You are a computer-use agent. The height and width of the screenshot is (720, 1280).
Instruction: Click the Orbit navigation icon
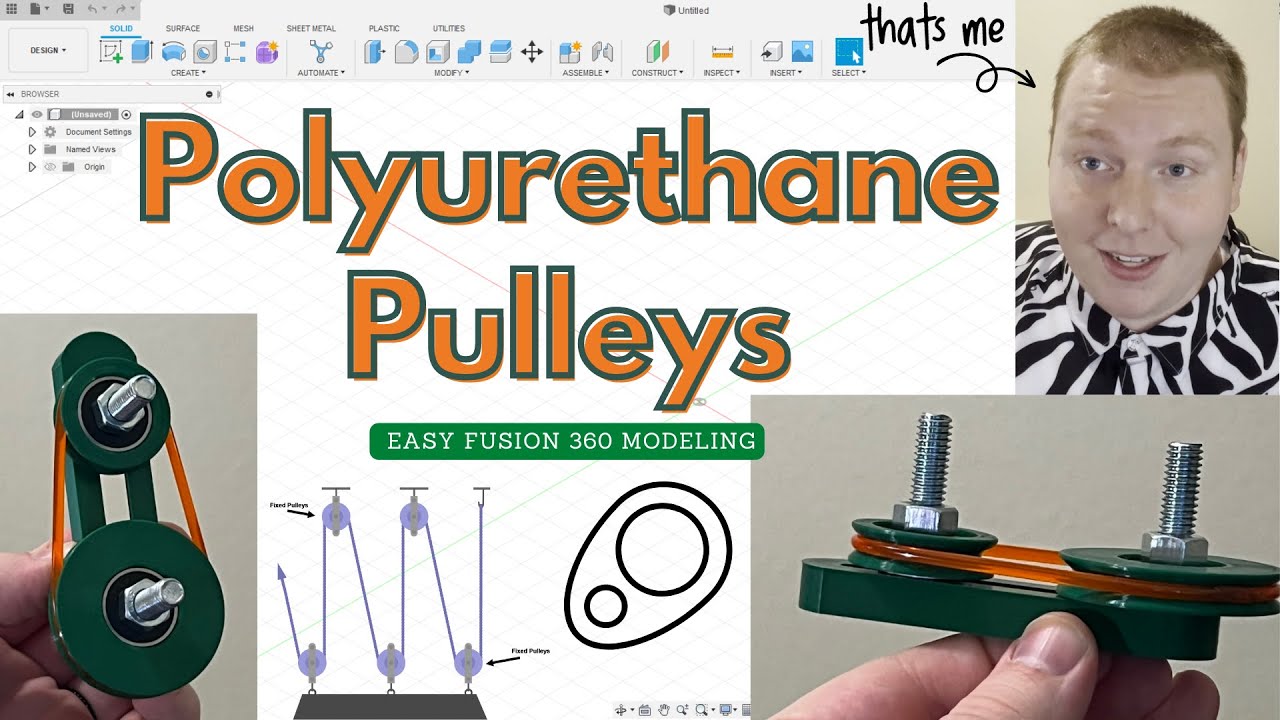[621, 710]
